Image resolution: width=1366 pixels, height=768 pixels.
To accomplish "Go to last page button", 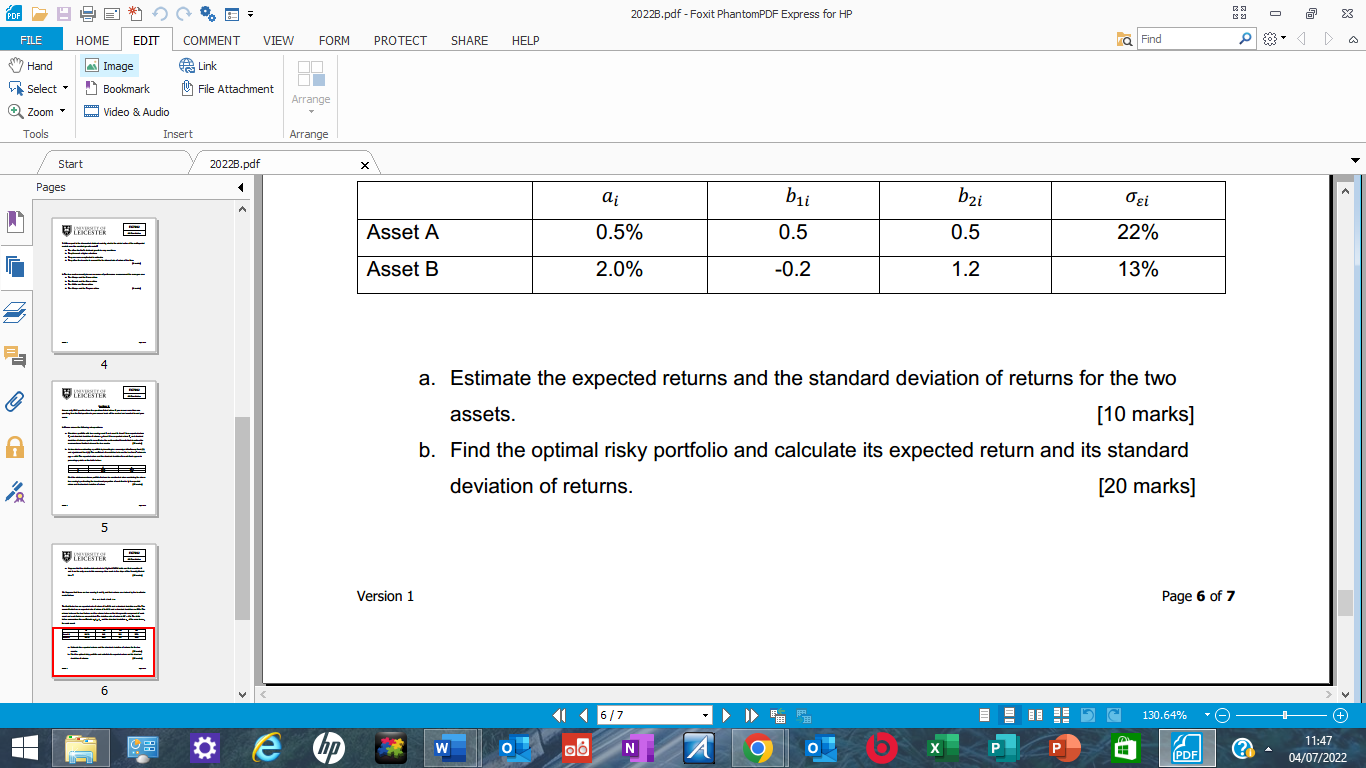I will coord(752,716).
